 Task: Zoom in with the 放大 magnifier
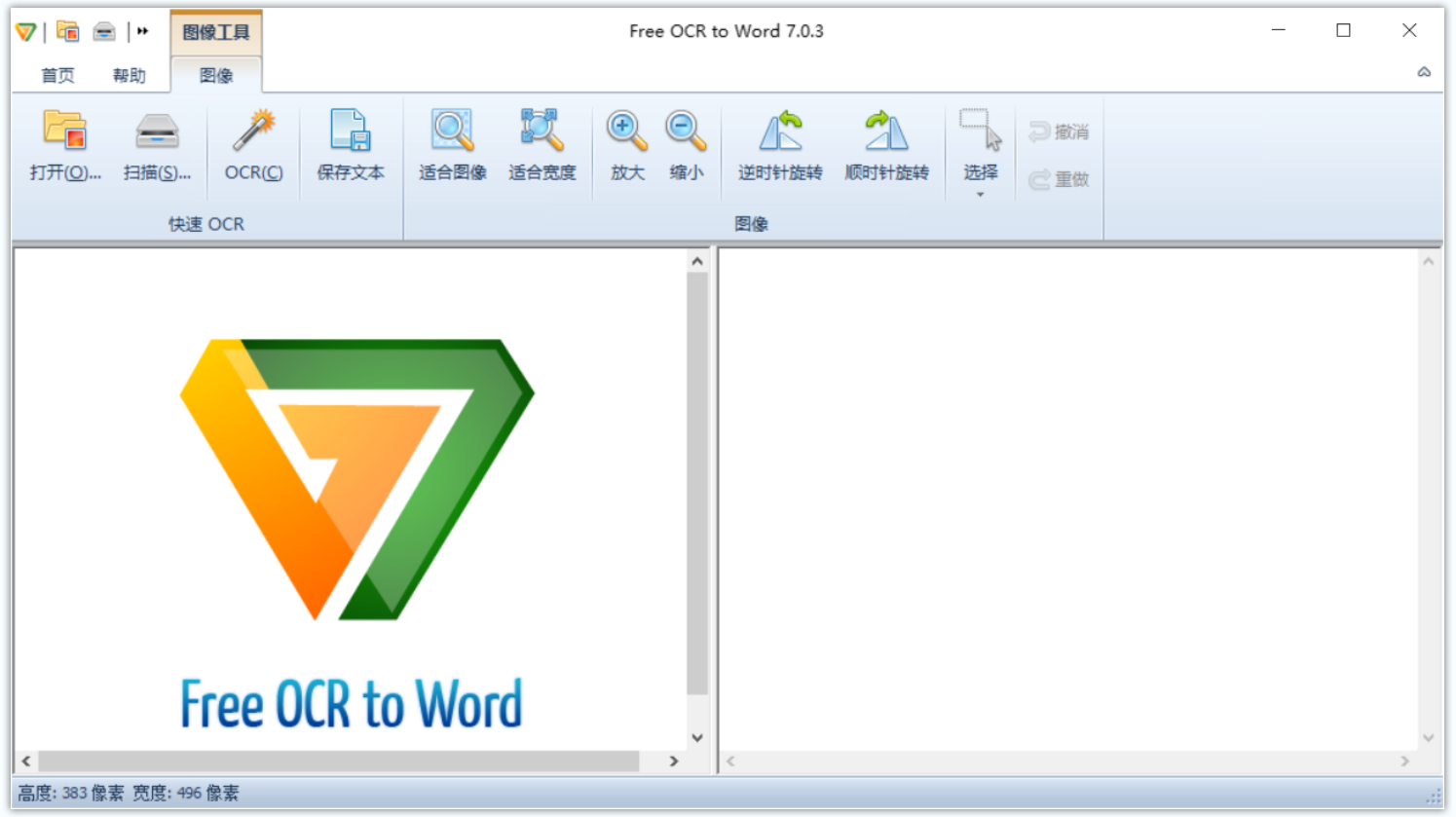coord(627,146)
